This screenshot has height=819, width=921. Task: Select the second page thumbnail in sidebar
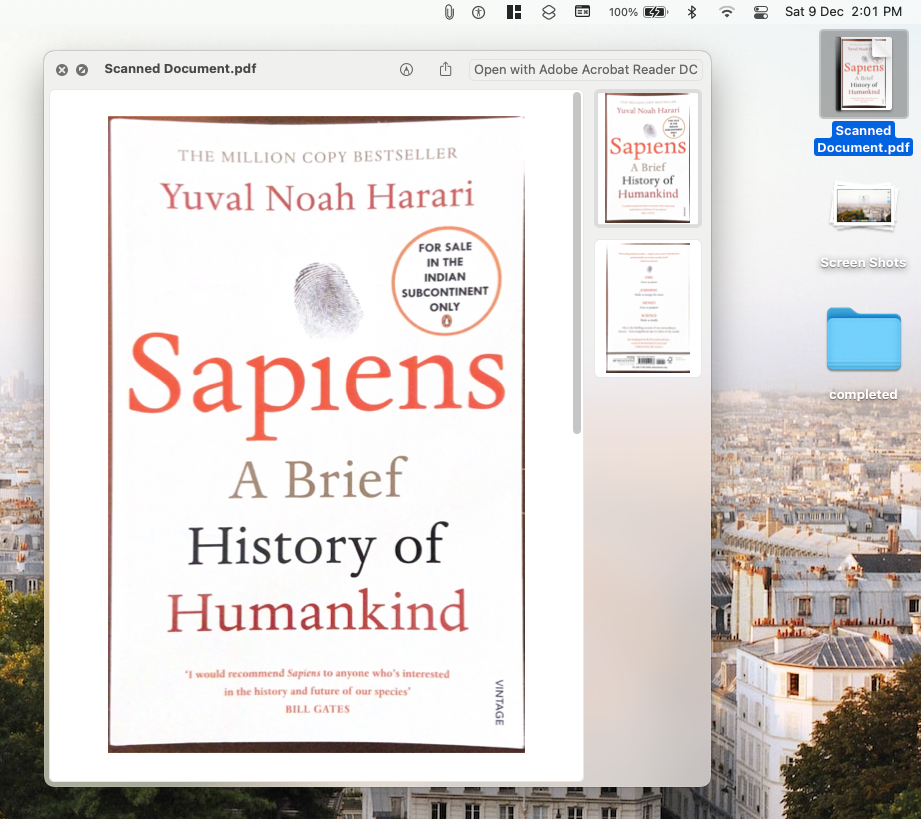pos(648,308)
